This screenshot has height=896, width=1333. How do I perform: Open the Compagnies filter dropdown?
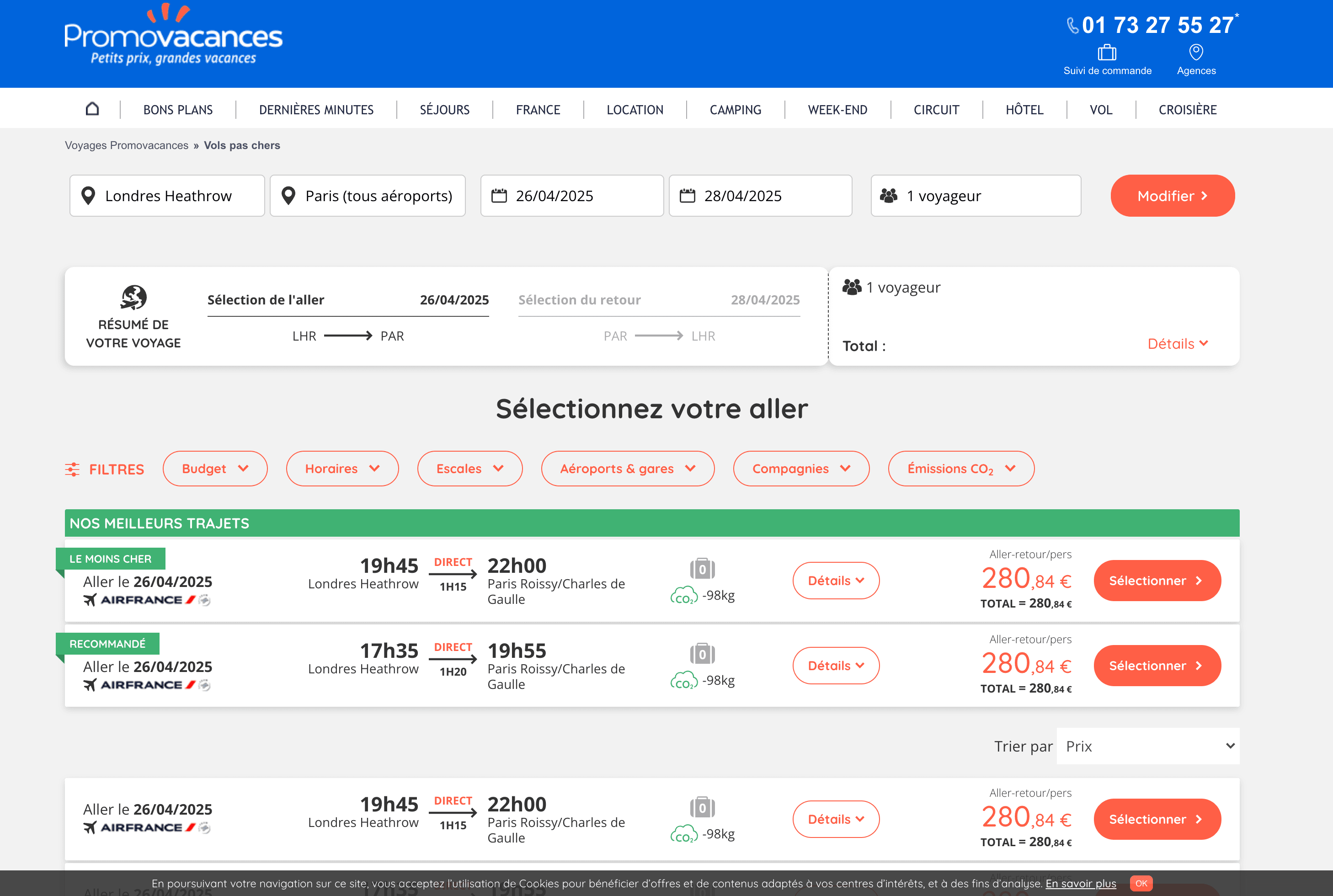tap(801, 469)
